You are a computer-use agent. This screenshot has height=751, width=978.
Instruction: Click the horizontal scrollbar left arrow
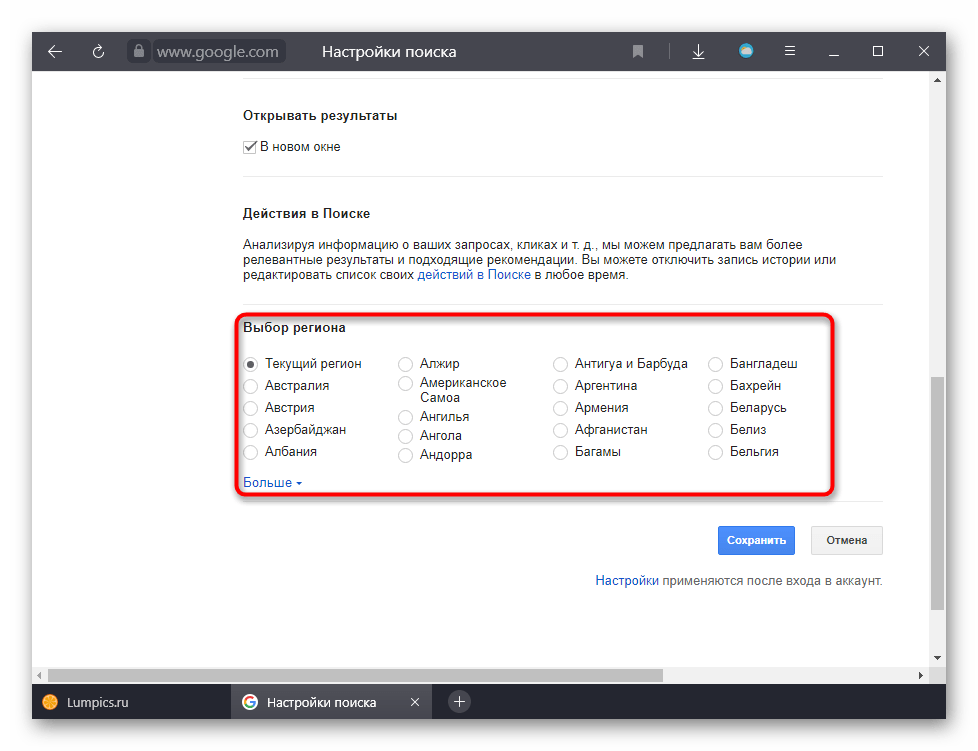coord(39,675)
